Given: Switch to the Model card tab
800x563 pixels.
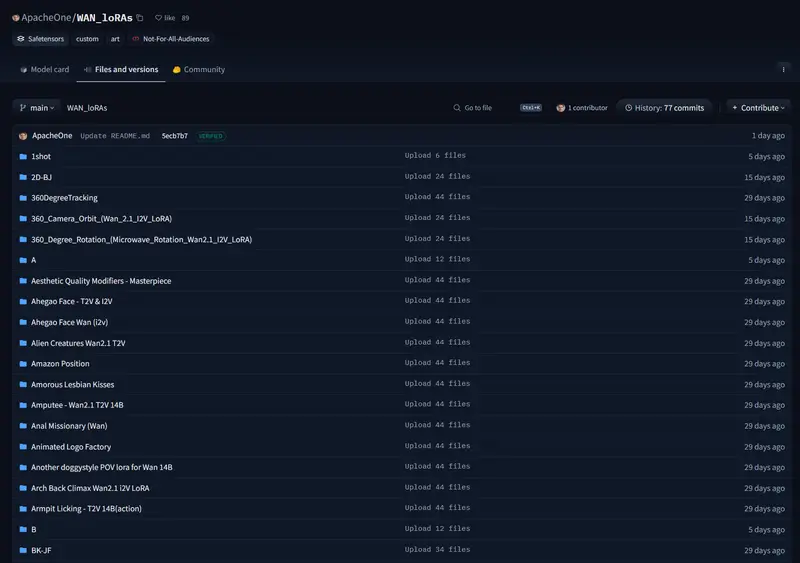Looking at the screenshot, I should 44,70.
